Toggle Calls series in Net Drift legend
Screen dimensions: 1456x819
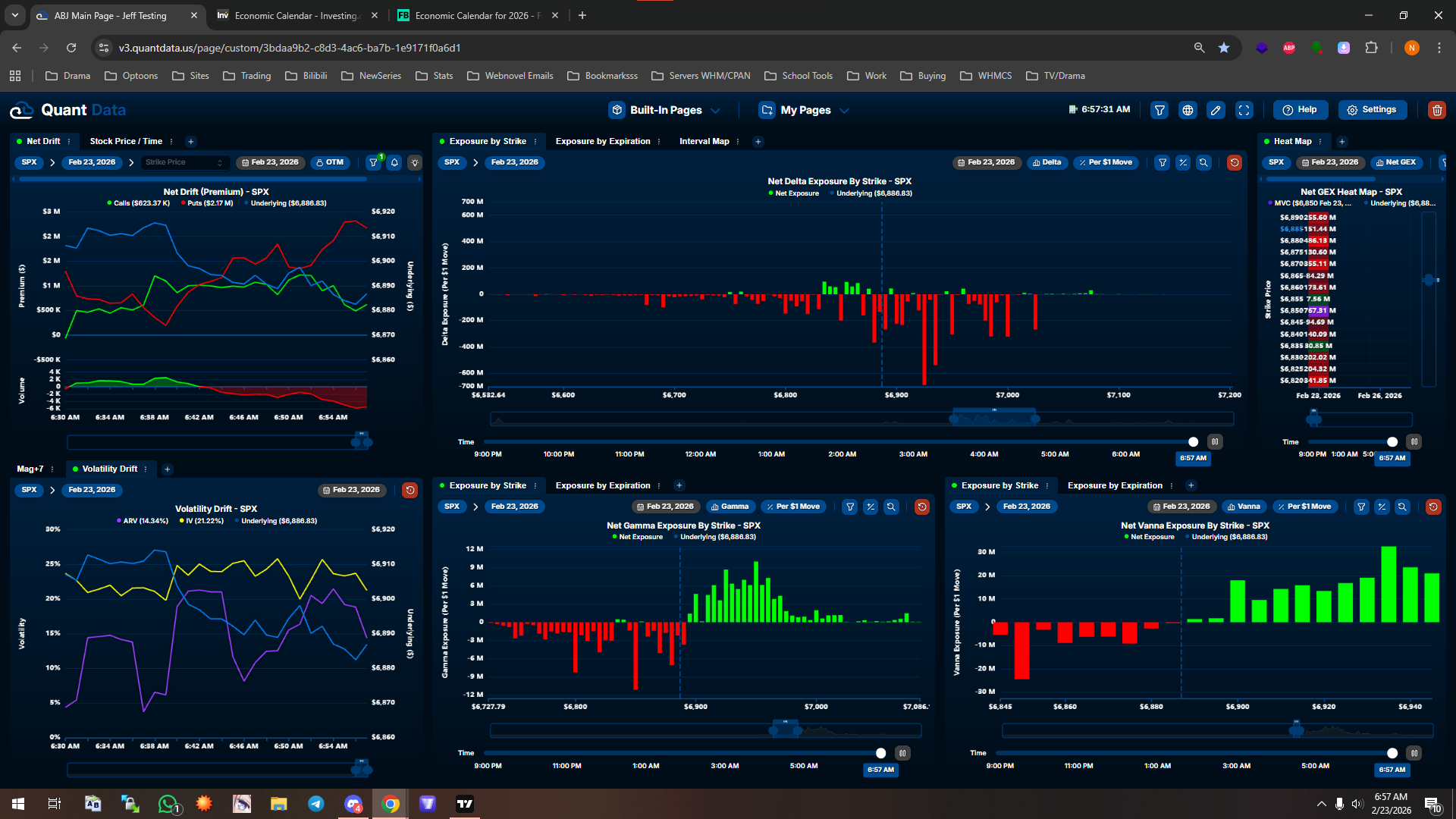click(139, 203)
